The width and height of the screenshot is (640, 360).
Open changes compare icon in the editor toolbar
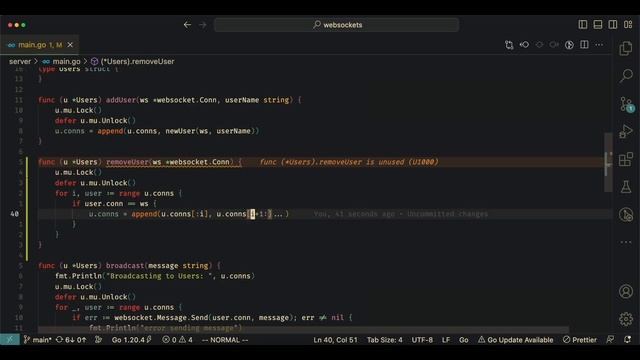point(509,45)
